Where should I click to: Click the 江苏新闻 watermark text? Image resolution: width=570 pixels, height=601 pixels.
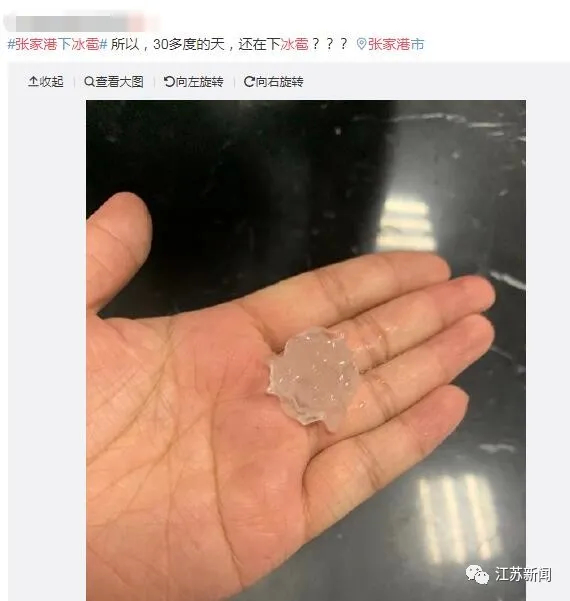tap(523, 574)
